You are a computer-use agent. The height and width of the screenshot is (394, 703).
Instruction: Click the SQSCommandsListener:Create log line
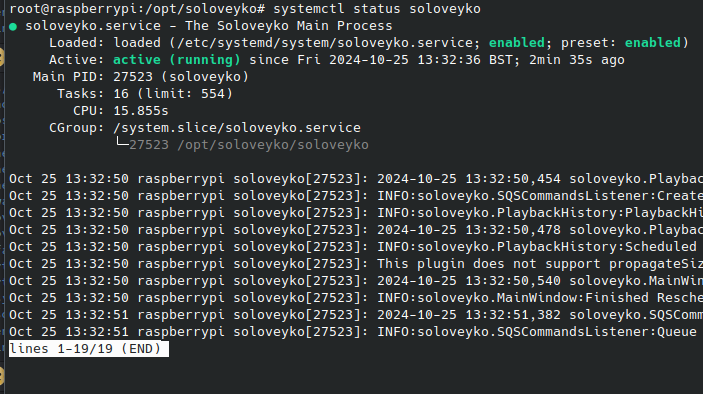click(x=356, y=195)
